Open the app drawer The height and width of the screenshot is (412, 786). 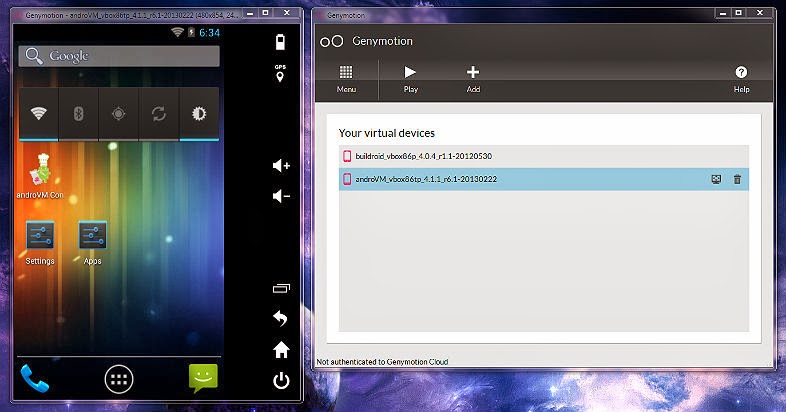point(119,379)
